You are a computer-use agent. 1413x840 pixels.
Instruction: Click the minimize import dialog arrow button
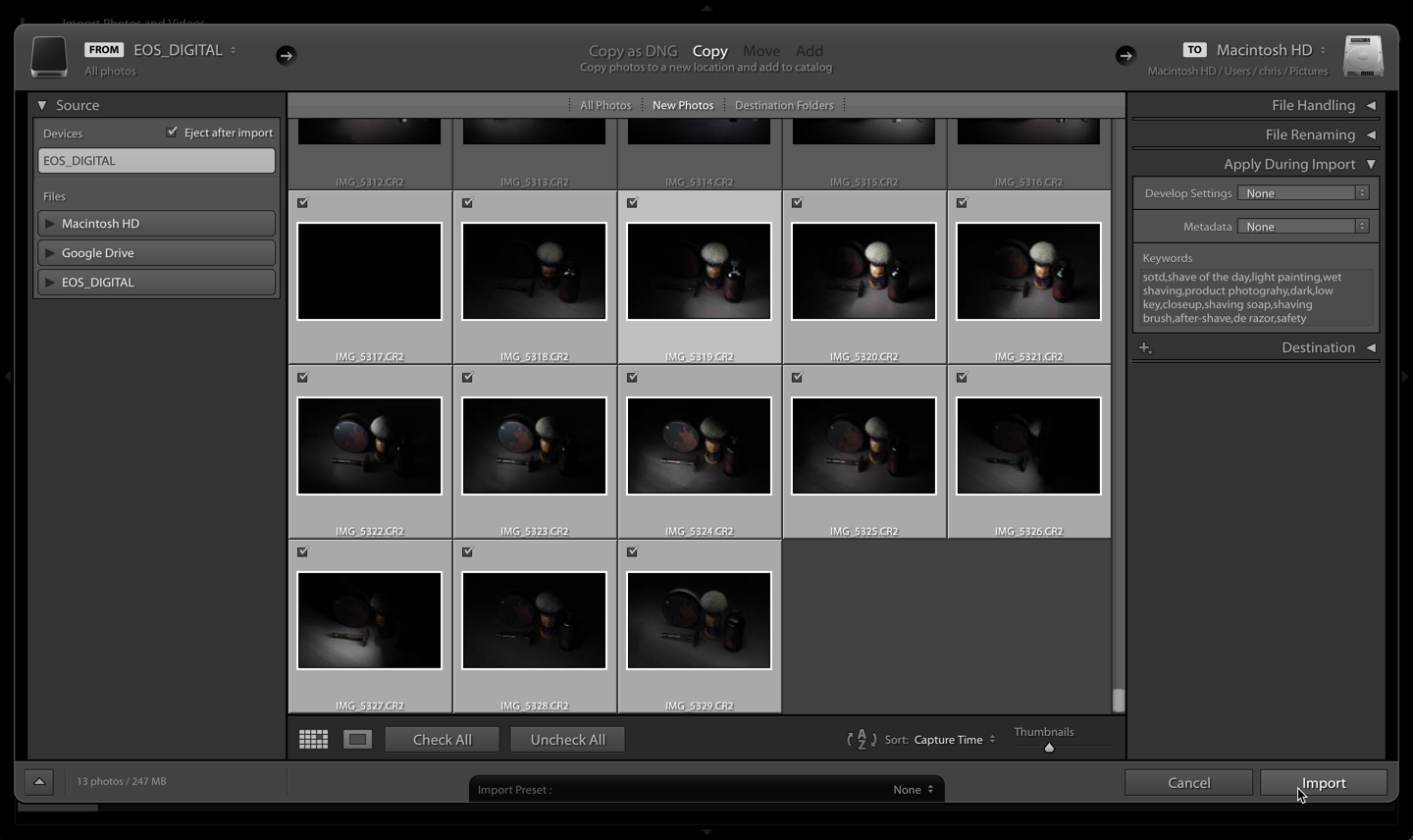(x=39, y=782)
